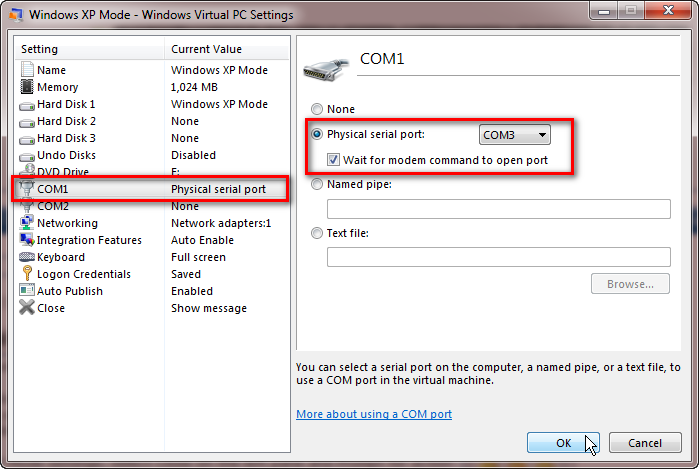Viewport: 699px width, 469px height.
Task: Click the Hard Disk 3 drive icon
Action: [x=27, y=140]
